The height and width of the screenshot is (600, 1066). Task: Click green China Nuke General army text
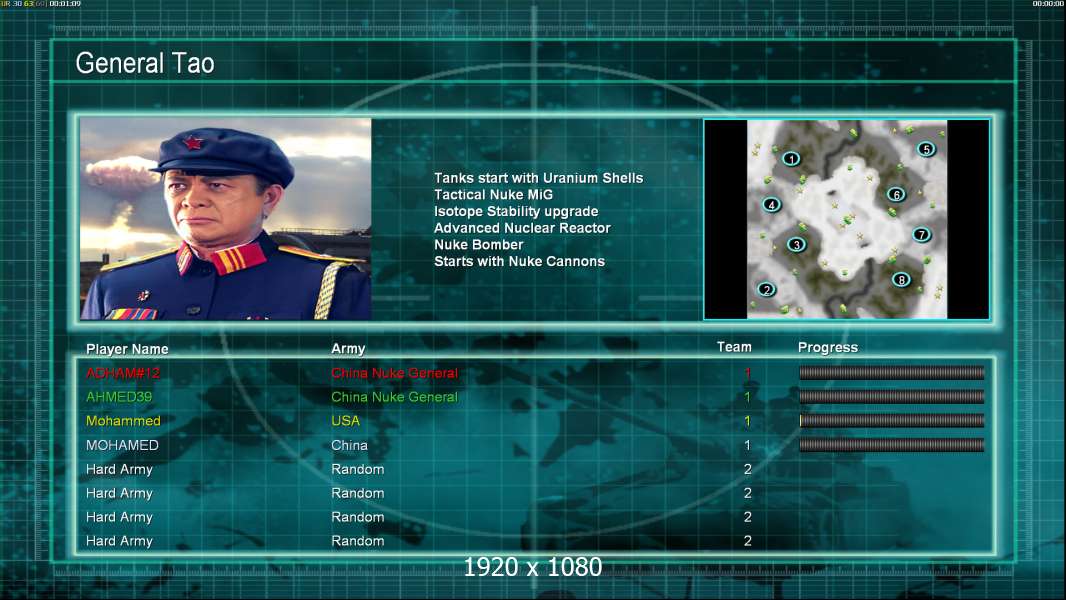coord(394,397)
